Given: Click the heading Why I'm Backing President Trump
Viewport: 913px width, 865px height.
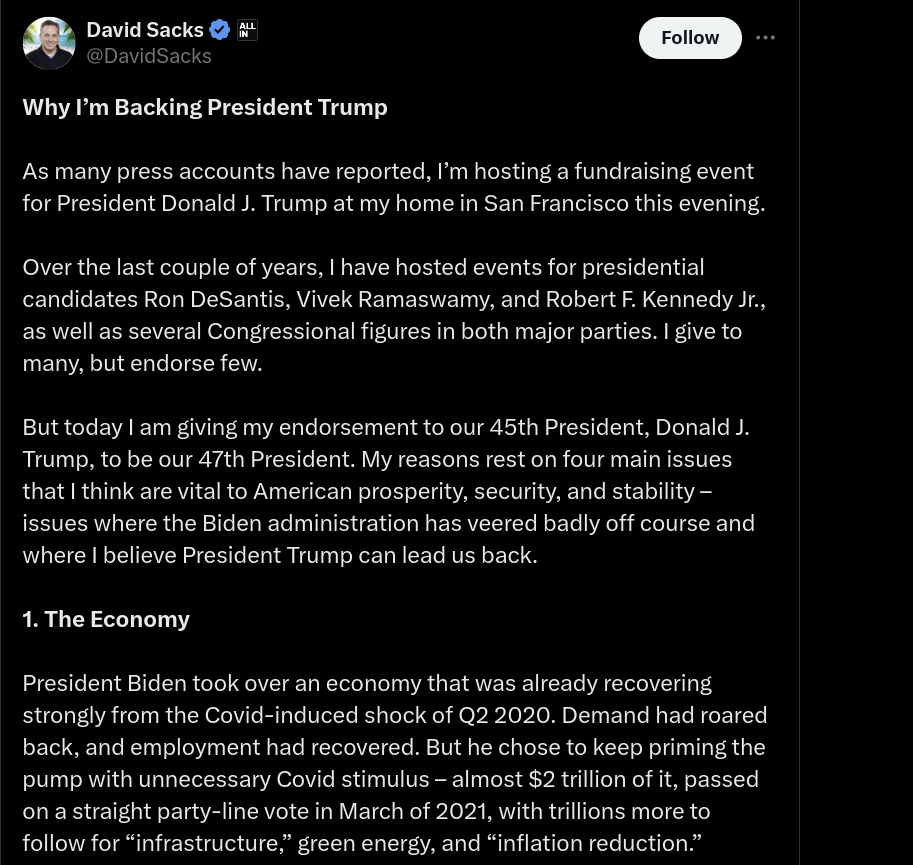Looking at the screenshot, I should (205, 108).
